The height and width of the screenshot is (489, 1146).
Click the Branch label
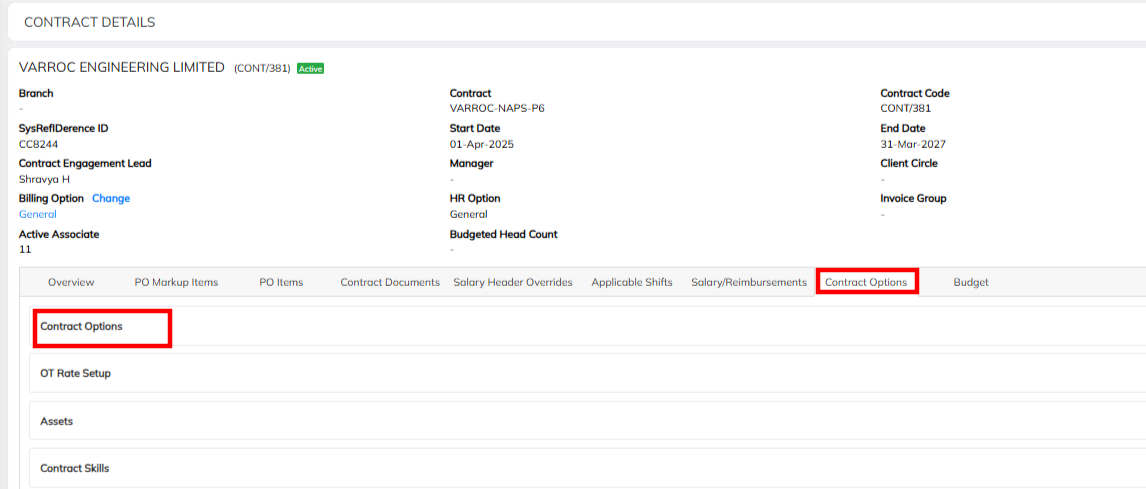pos(36,93)
